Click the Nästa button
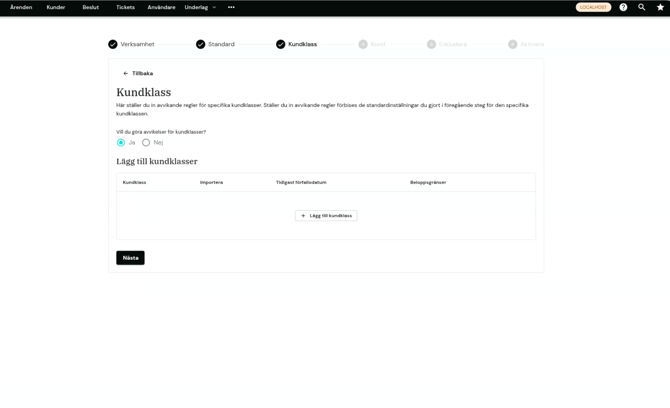The image size is (670, 408). (x=130, y=258)
